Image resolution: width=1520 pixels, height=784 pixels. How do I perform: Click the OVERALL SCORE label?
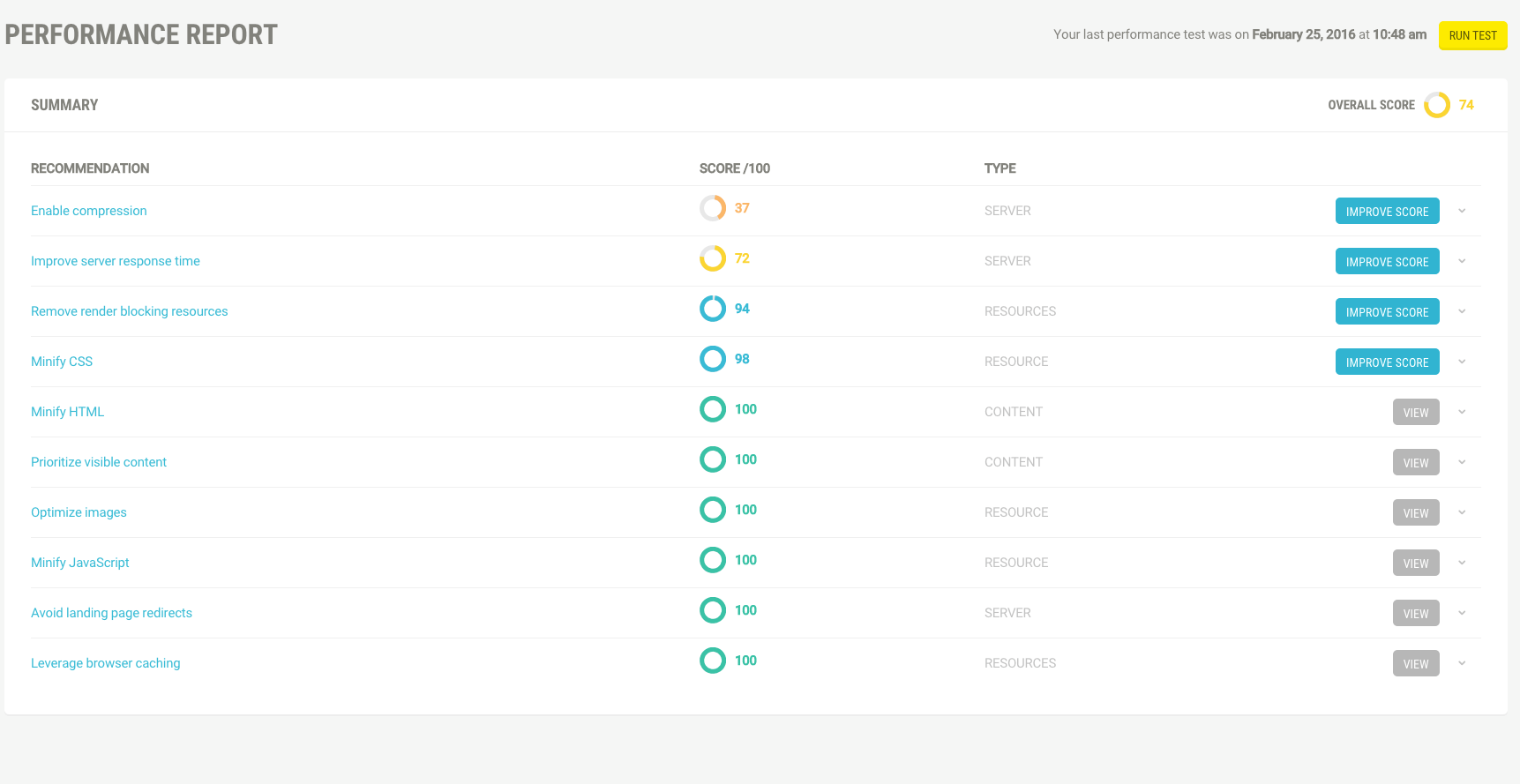1371,105
